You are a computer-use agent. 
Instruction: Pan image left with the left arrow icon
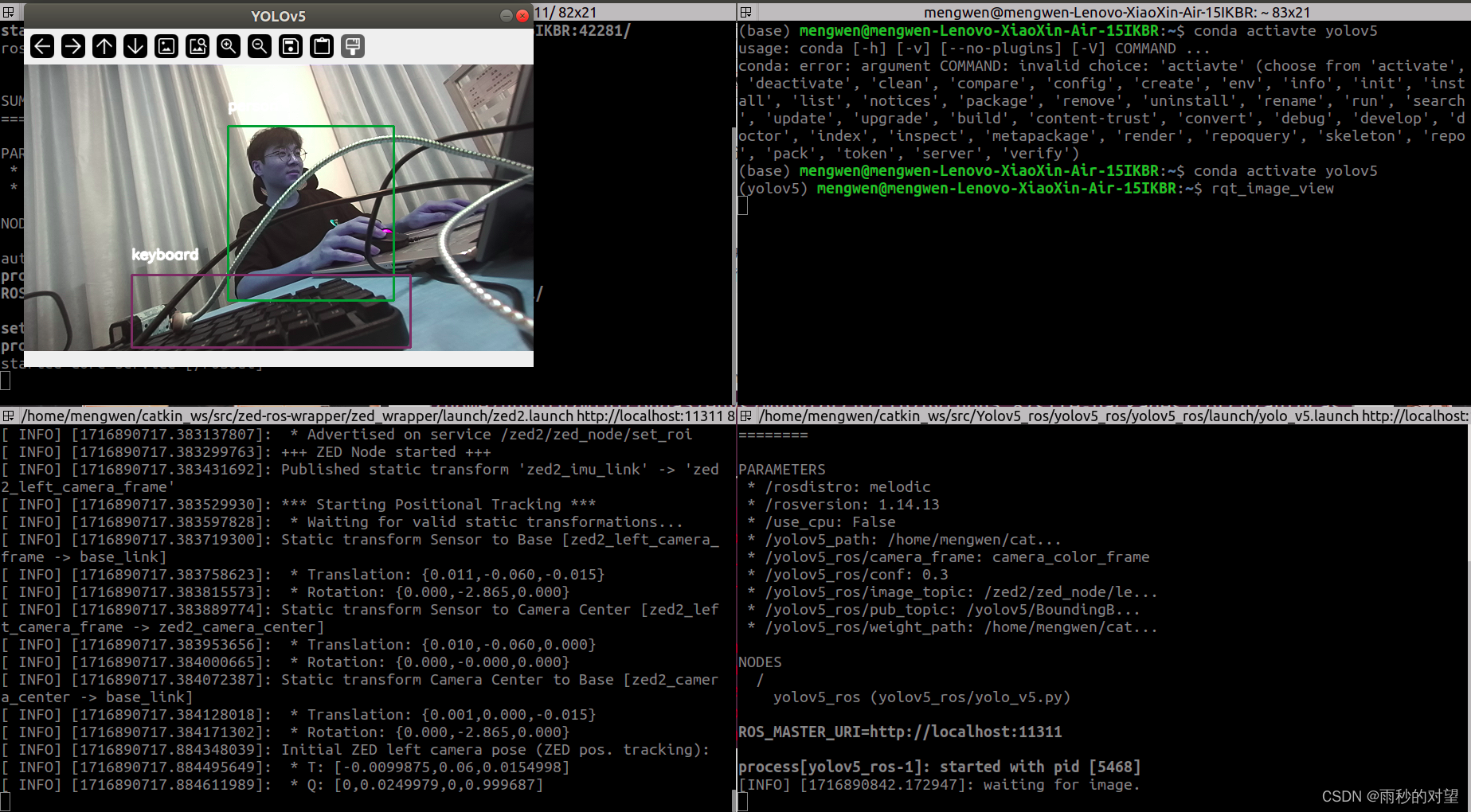pos(42,46)
